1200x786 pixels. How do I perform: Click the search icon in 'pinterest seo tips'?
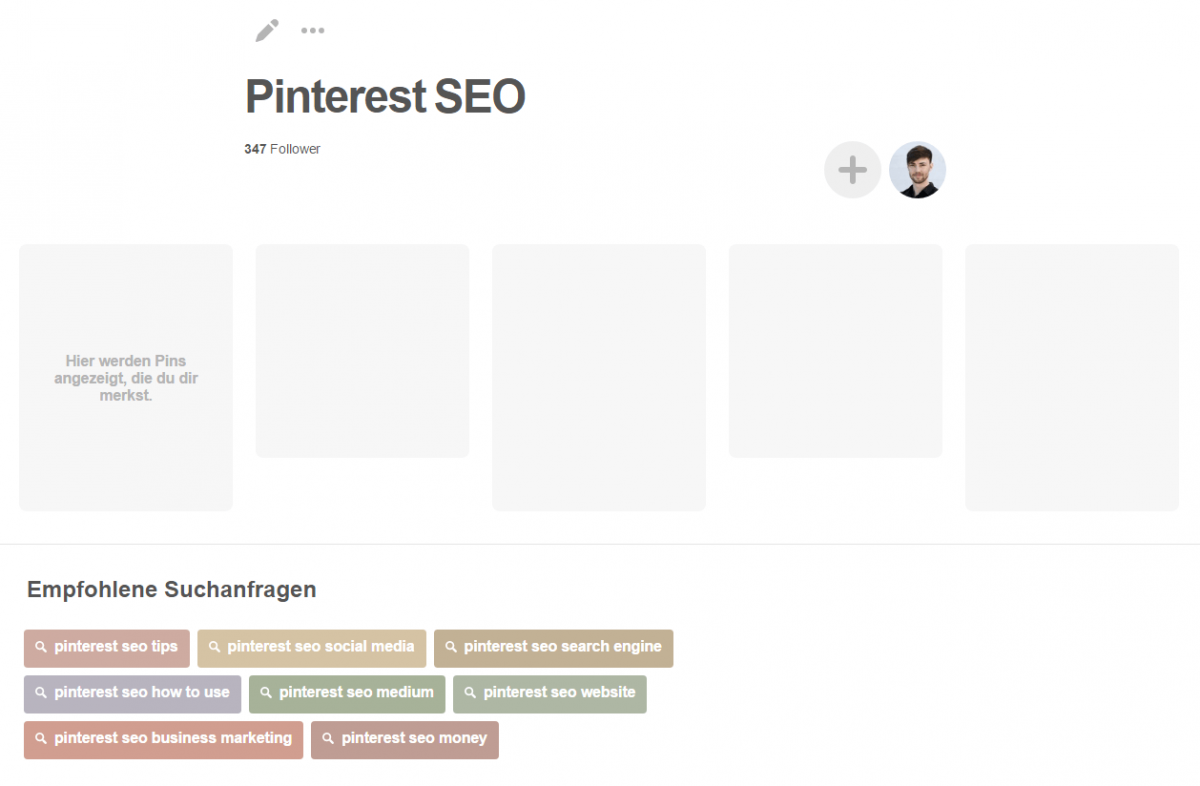(x=41, y=647)
